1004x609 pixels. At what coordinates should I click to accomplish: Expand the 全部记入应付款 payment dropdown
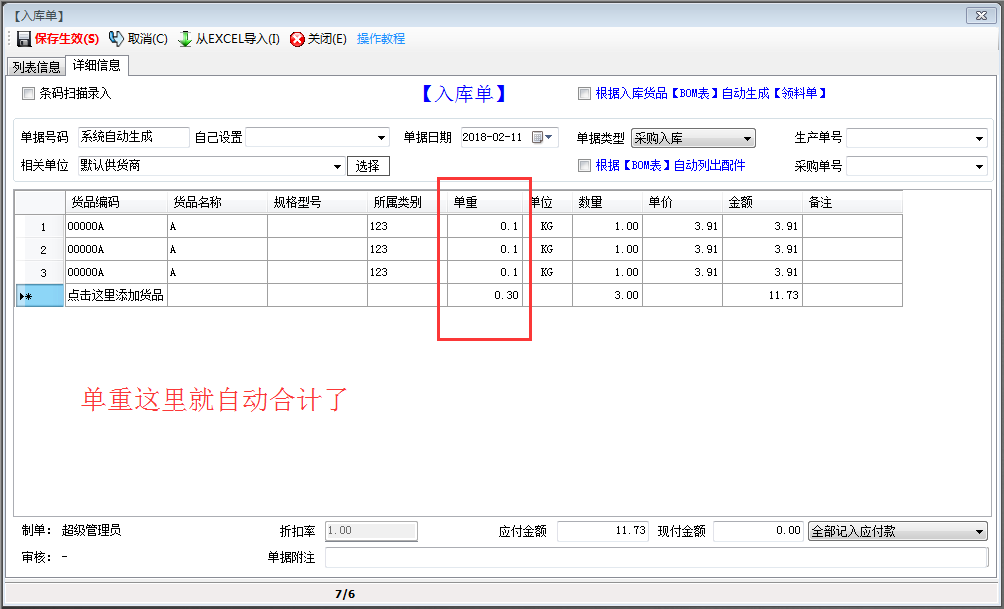[979, 532]
